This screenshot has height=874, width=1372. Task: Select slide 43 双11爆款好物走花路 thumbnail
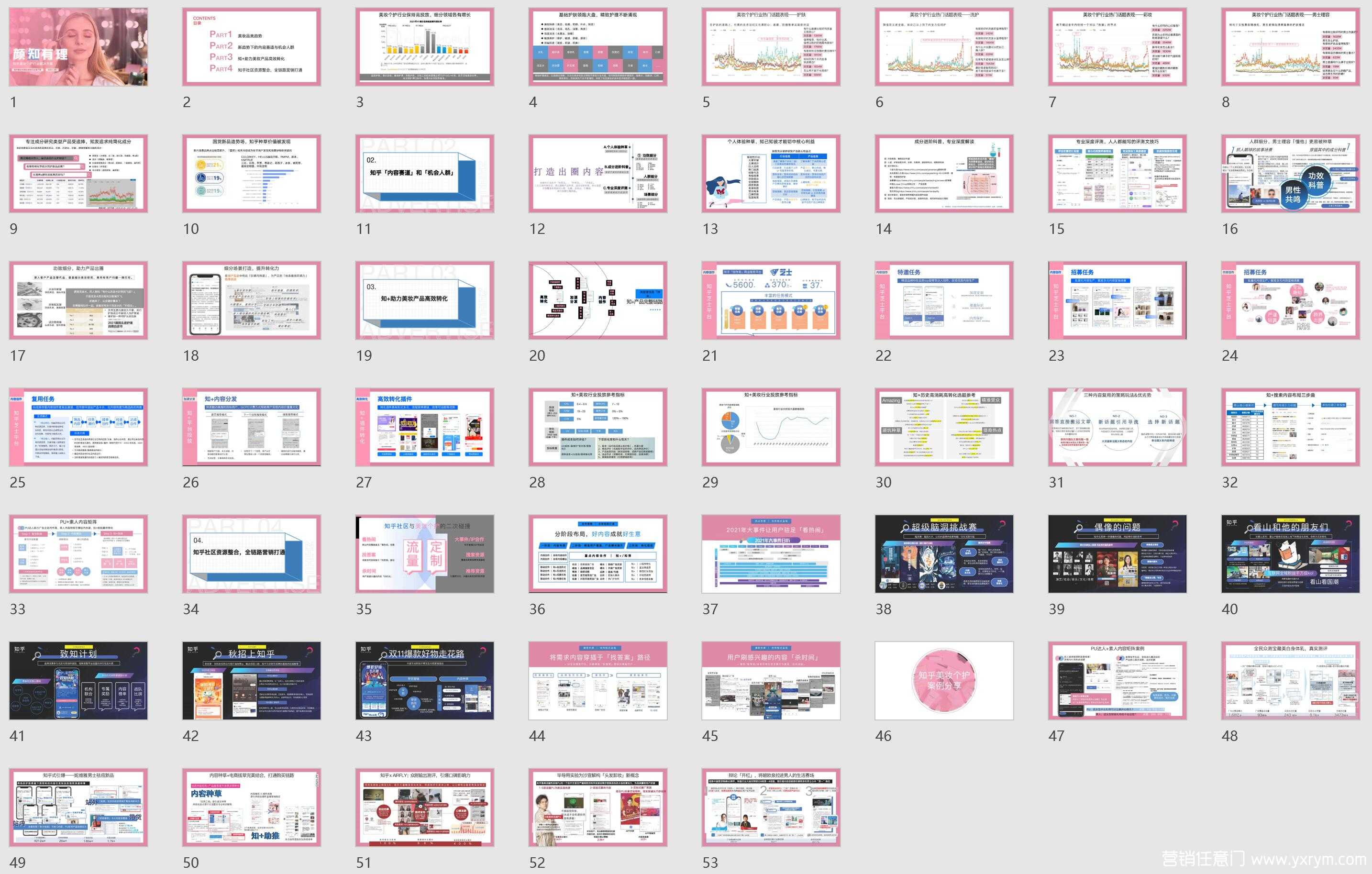(424, 681)
